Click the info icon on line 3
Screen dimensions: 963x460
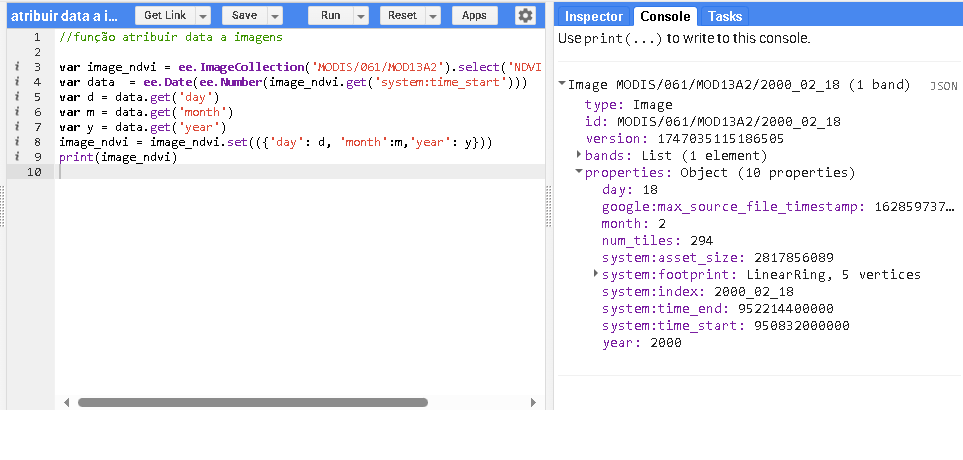point(19,67)
